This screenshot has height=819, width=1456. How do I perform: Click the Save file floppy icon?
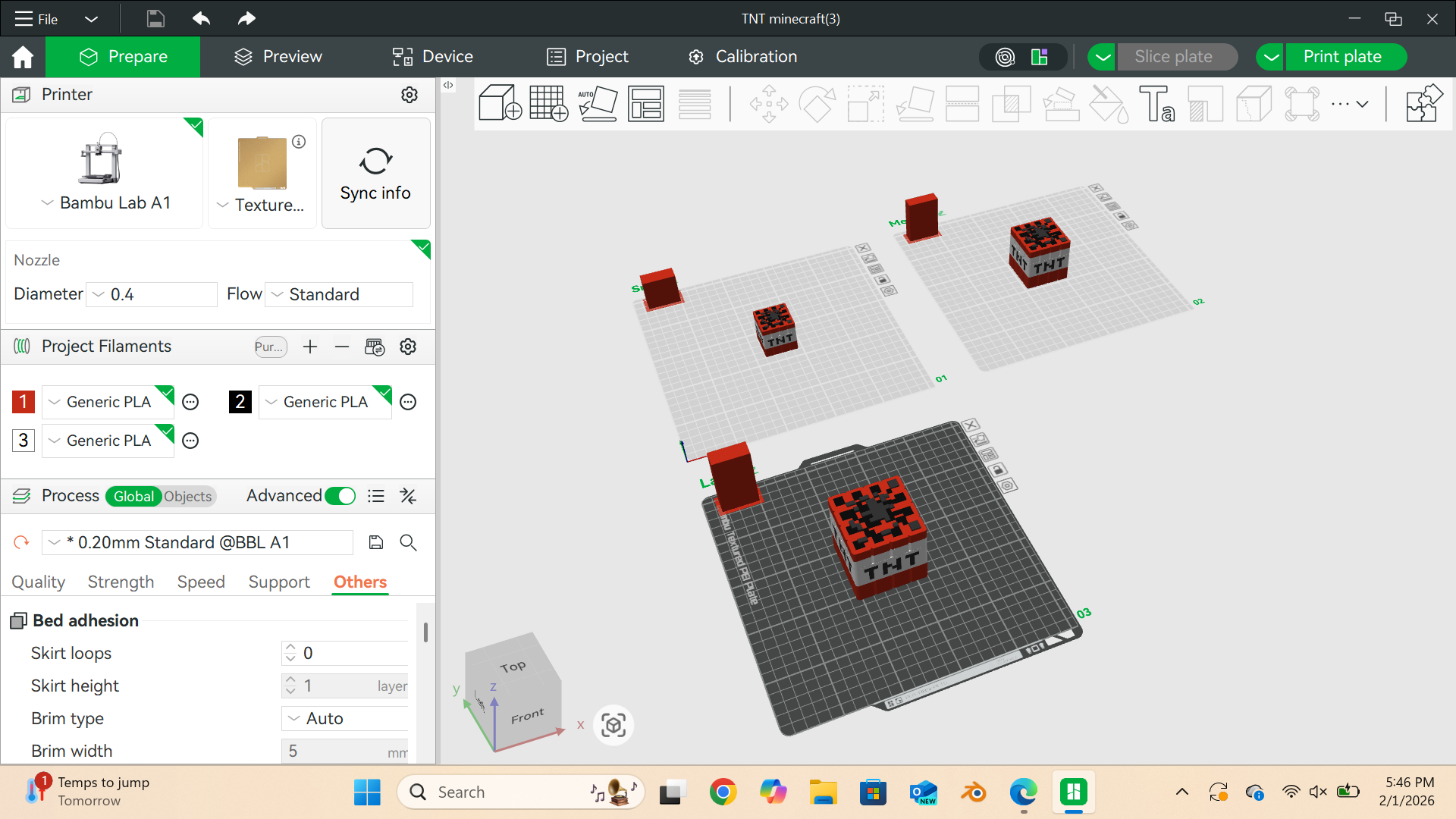[155, 18]
